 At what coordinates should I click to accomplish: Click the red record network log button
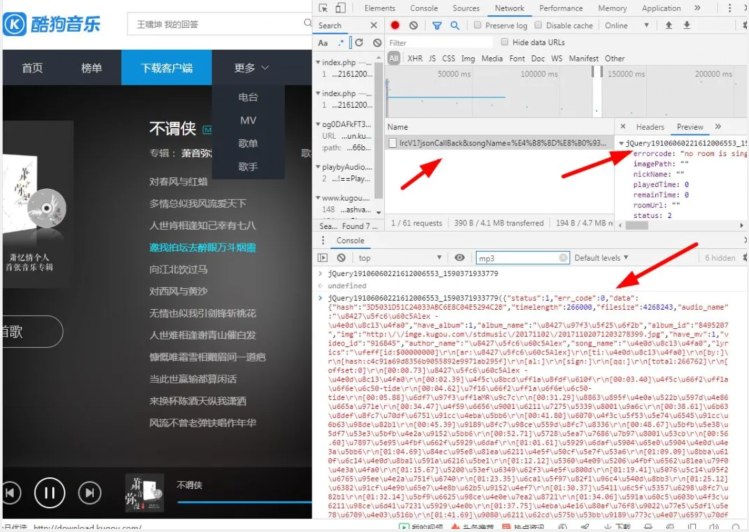click(x=395, y=25)
